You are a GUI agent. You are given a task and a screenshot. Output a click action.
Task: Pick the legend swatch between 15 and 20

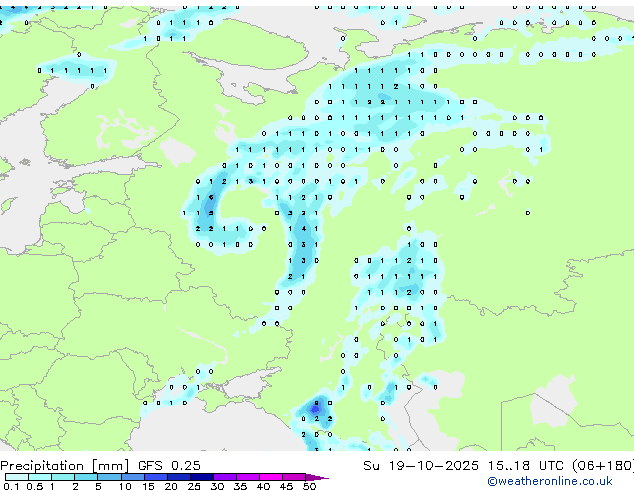pos(156,477)
